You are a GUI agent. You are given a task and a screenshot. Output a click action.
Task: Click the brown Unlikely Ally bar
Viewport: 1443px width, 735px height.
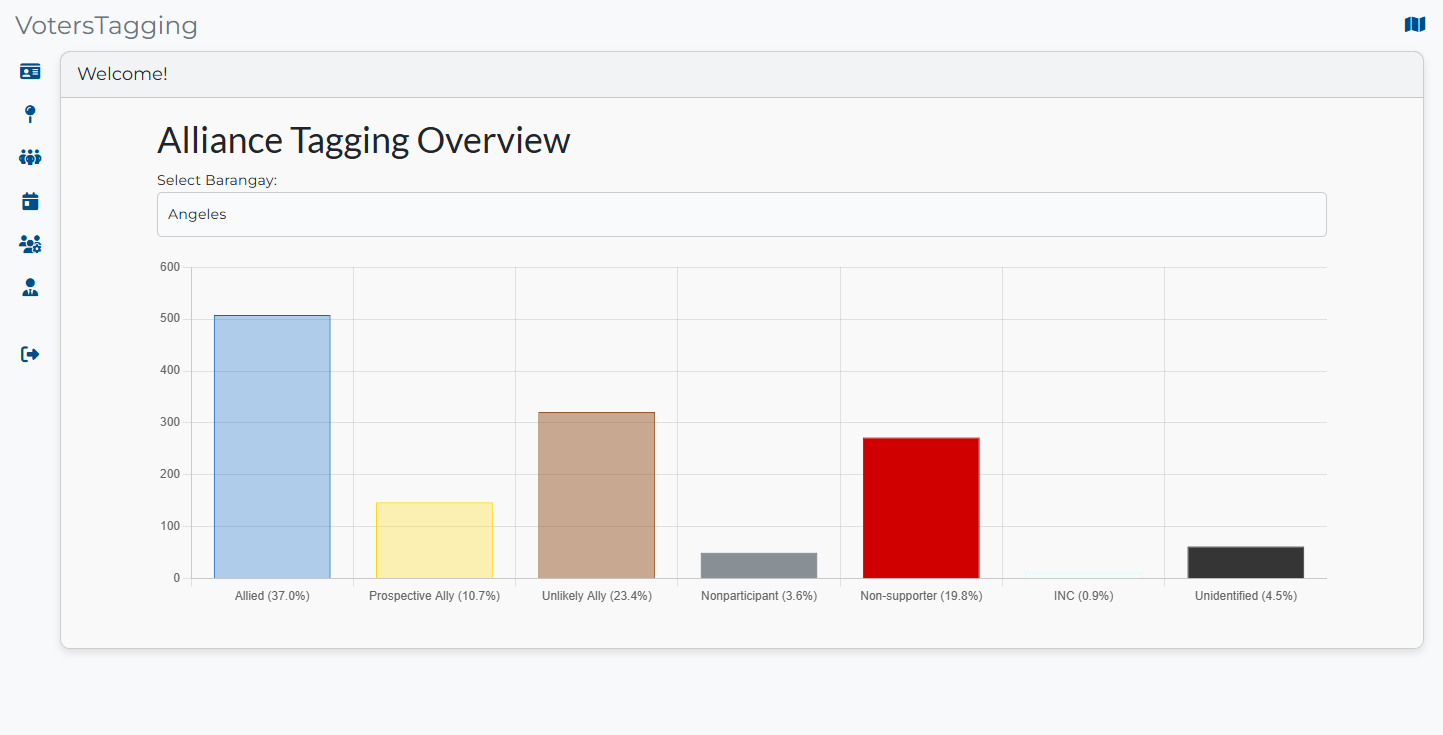click(x=596, y=495)
